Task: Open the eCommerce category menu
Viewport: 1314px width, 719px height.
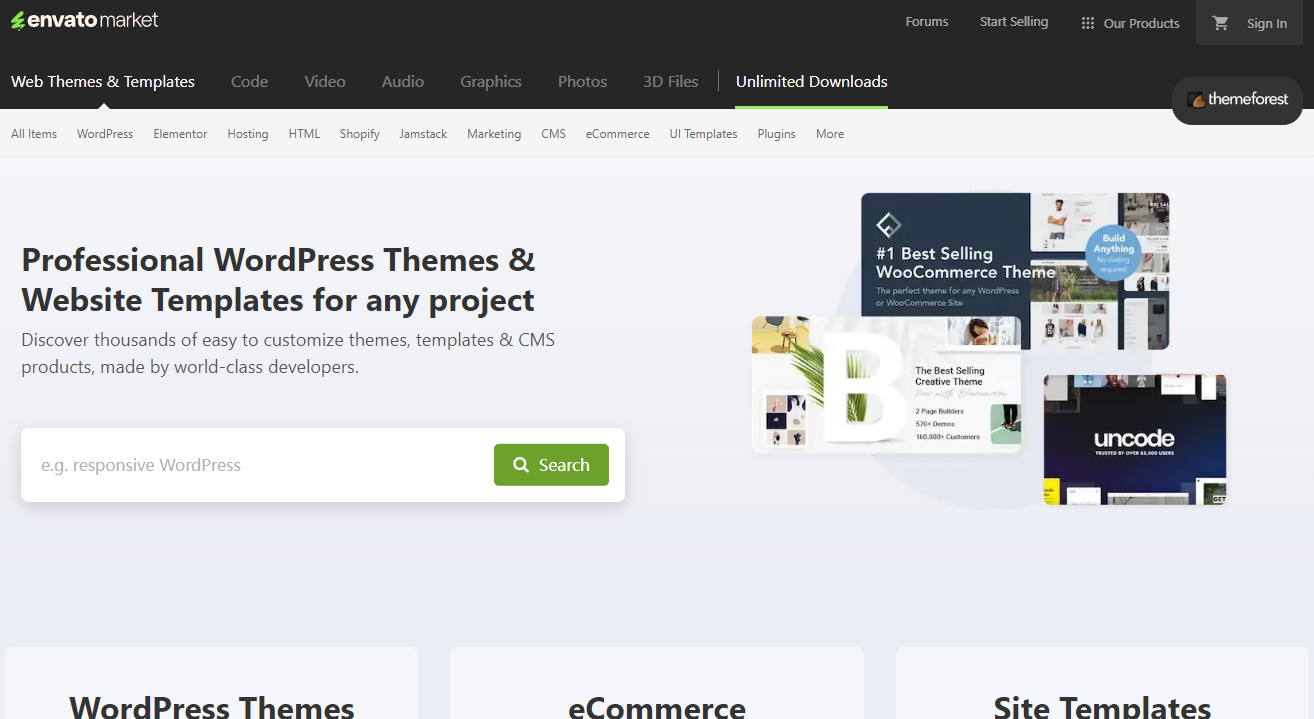Action: pyautogui.click(x=617, y=134)
